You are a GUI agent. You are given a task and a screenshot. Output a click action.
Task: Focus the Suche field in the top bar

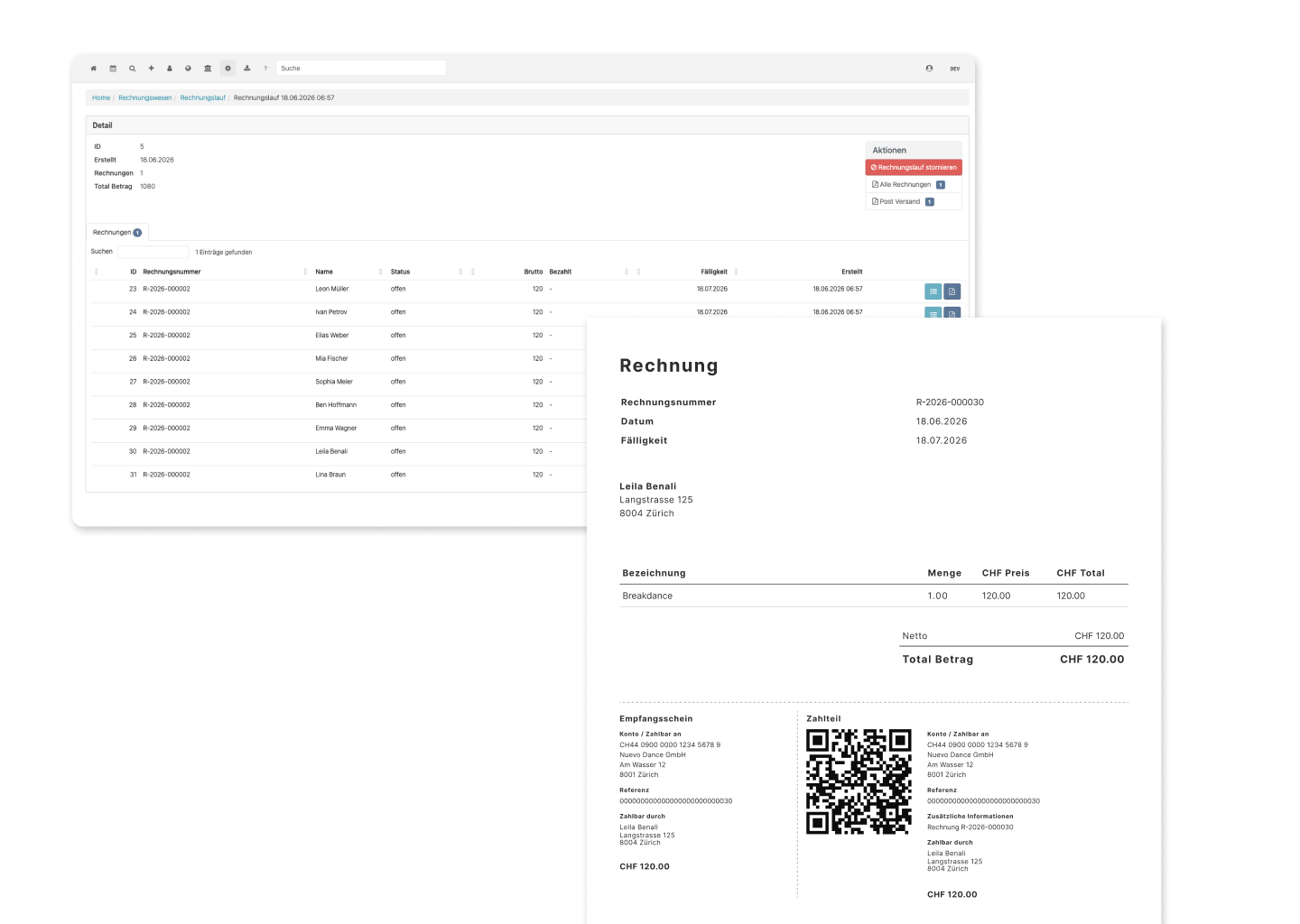click(360, 69)
